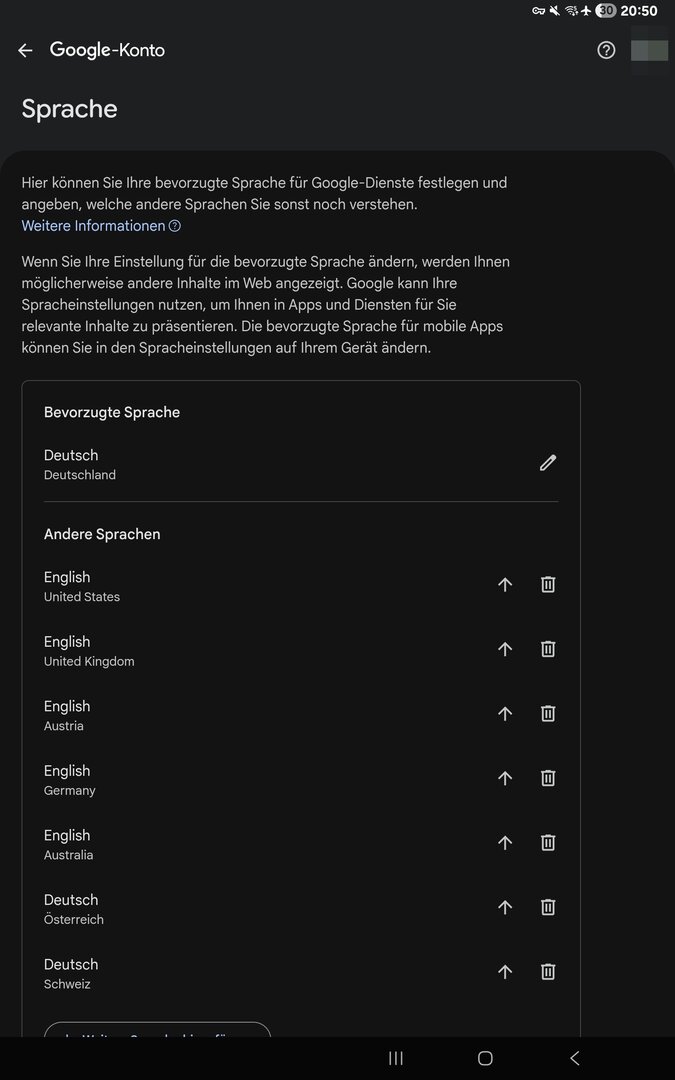Remove Deutsch Schweiz with trash icon

pyautogui.click(x=548, y=972)
